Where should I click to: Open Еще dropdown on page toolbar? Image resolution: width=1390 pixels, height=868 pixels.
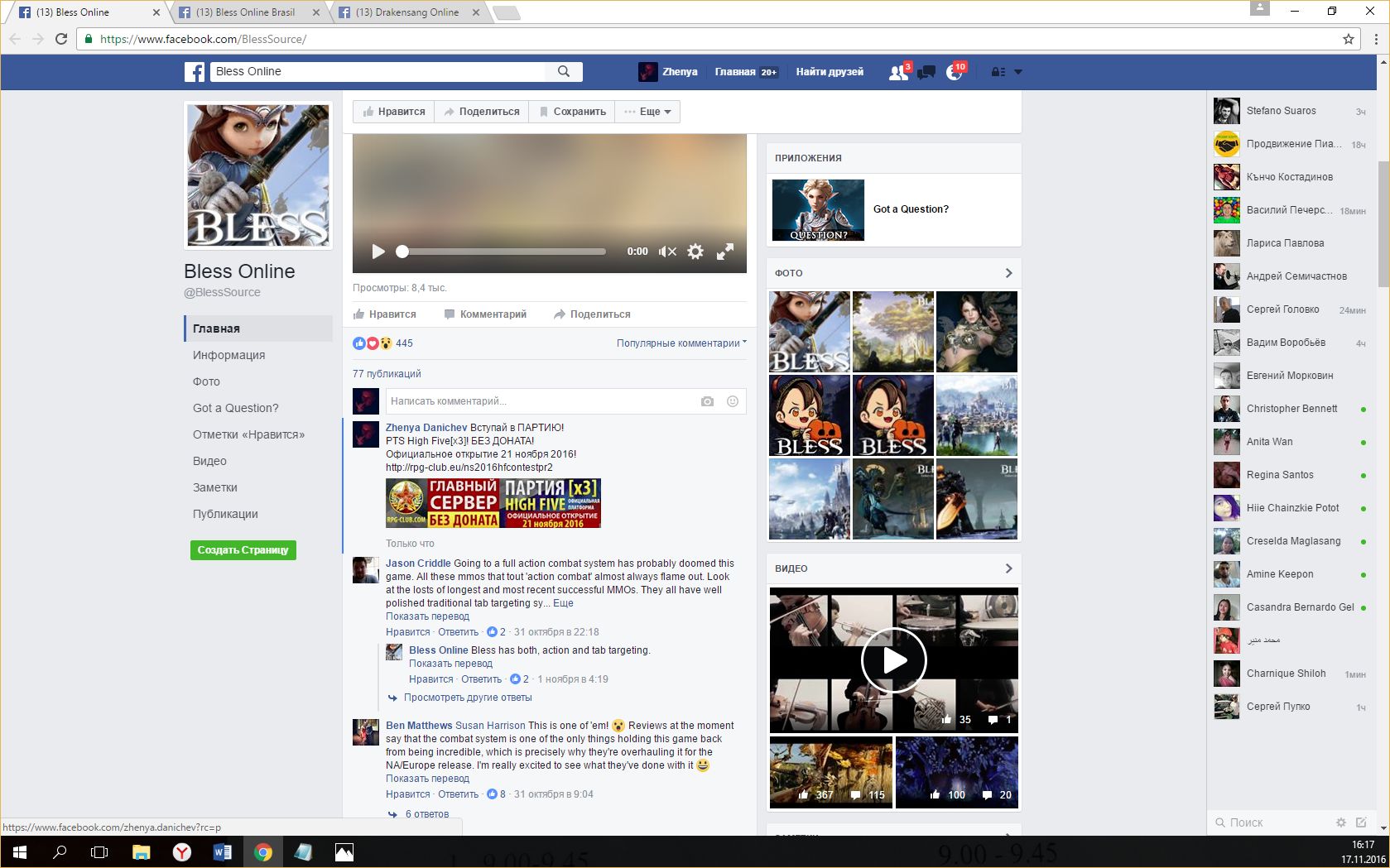click(x=648, y=112)
